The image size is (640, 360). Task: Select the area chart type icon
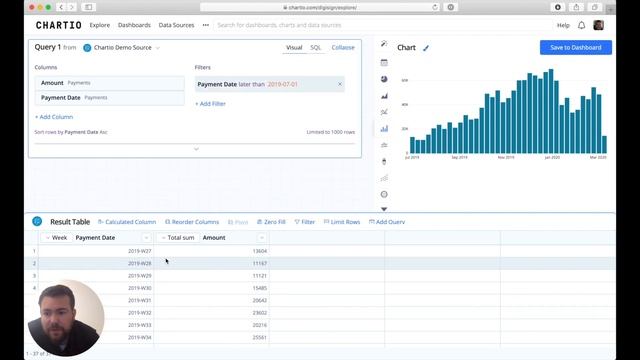point(384,96)
